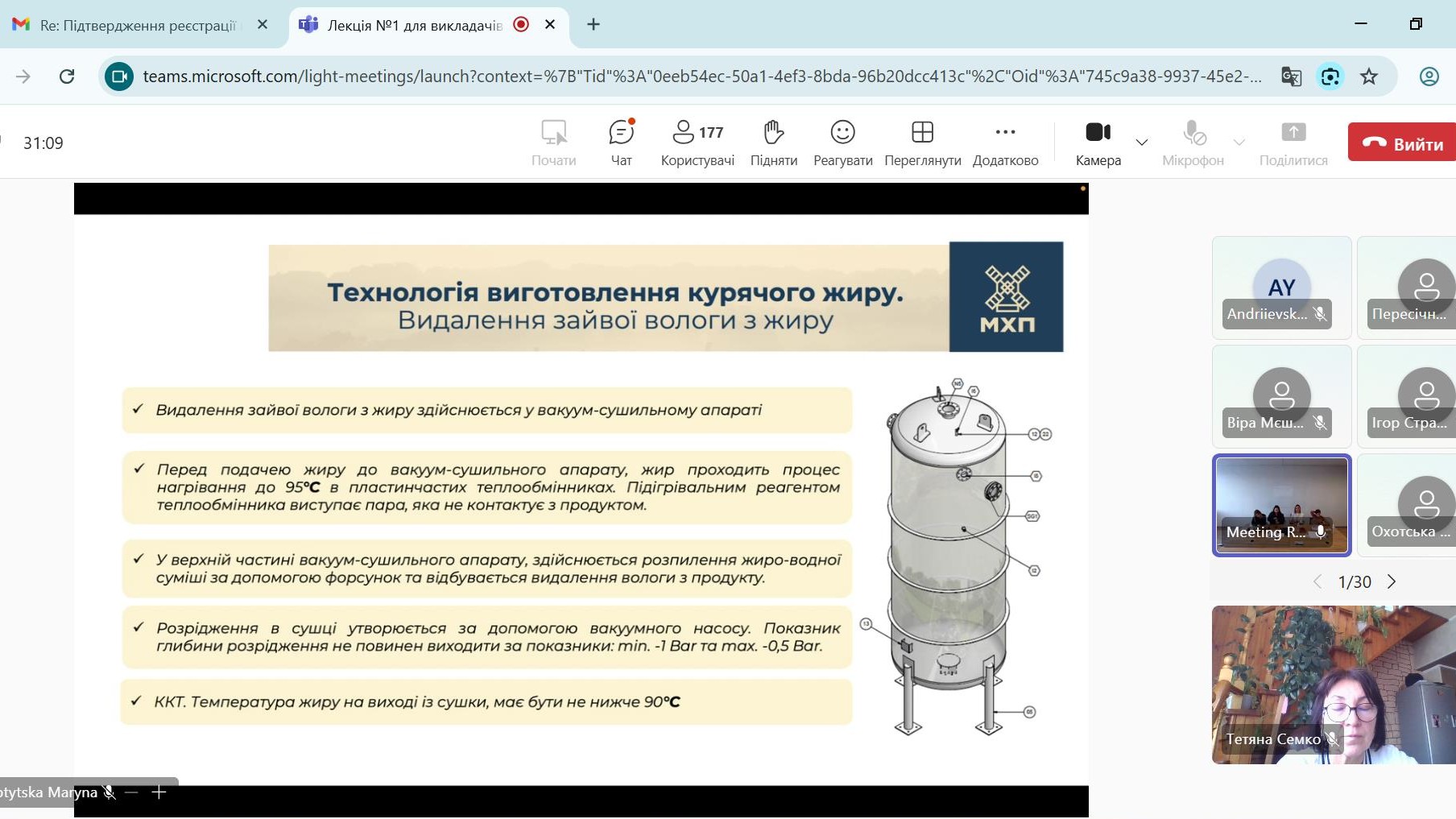Raise hand in the meeting
The image size is (1456, 819).
click(x=773, y=142)
